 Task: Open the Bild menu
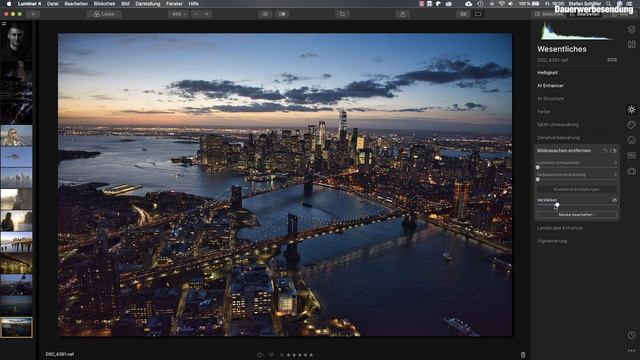125,4
